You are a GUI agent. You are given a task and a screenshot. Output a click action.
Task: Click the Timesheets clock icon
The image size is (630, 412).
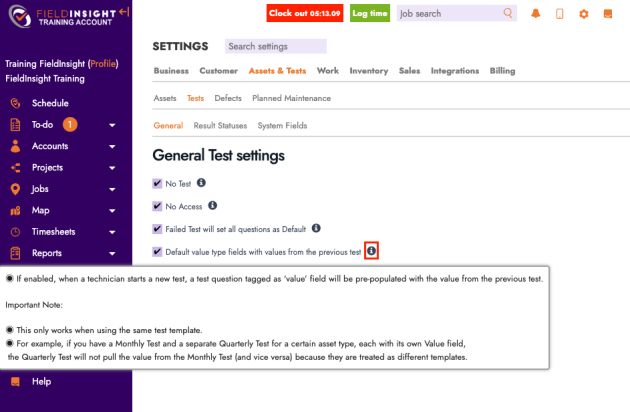(x=15, y=232)
